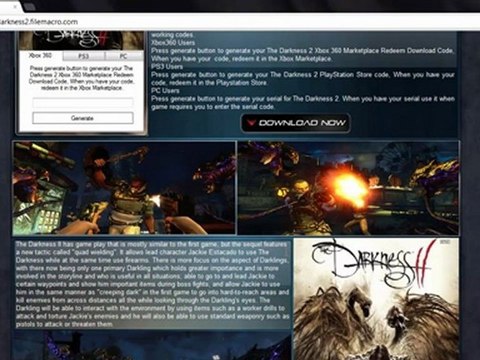Click the Xbox 360 instructions in the generator box
Image resolution: width=480 pixels, height=360 pixels.
tap(82, 78)
